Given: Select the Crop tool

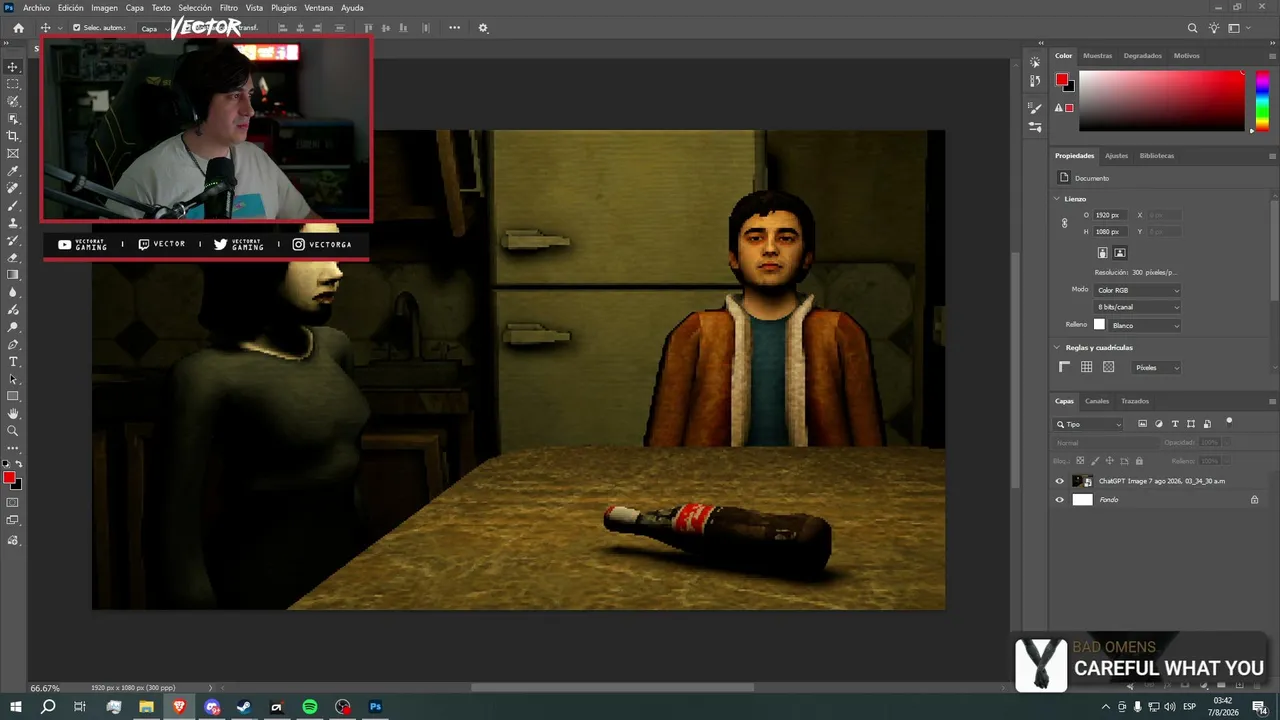Looking at the screenshot, I should [13, 136].
